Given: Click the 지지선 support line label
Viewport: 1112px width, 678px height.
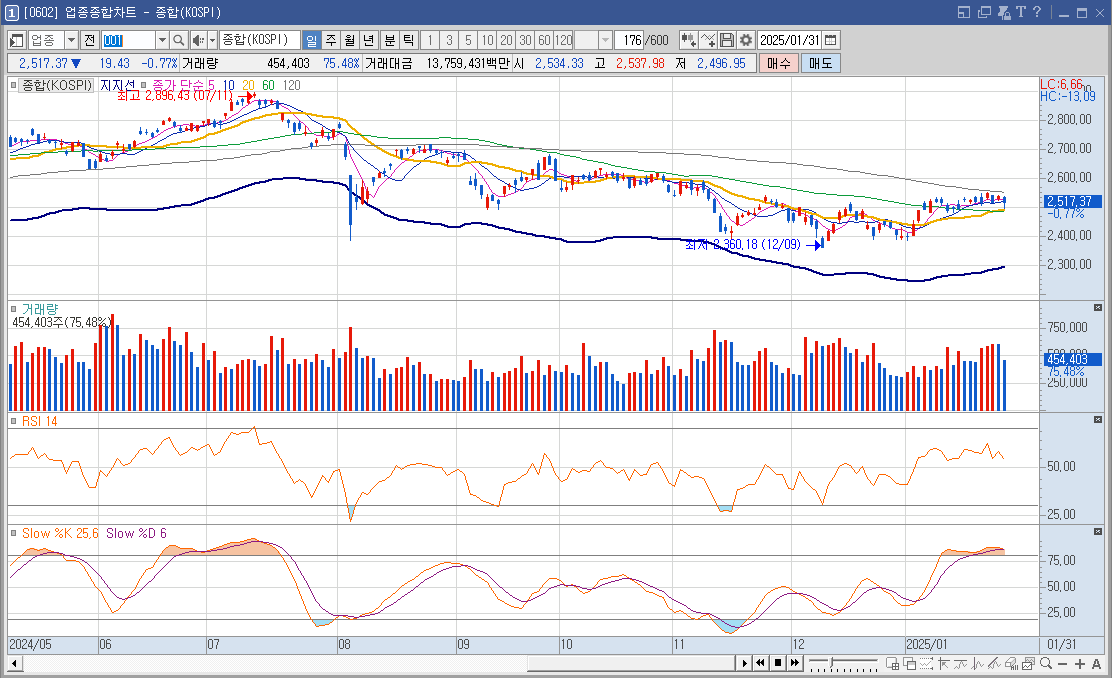Looking at the screenshot, I should tap(117, 85).
